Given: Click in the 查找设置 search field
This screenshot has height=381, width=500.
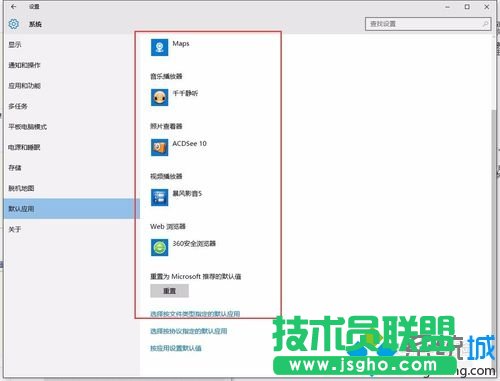Looking at the screenshot, I should coord(428,24).
